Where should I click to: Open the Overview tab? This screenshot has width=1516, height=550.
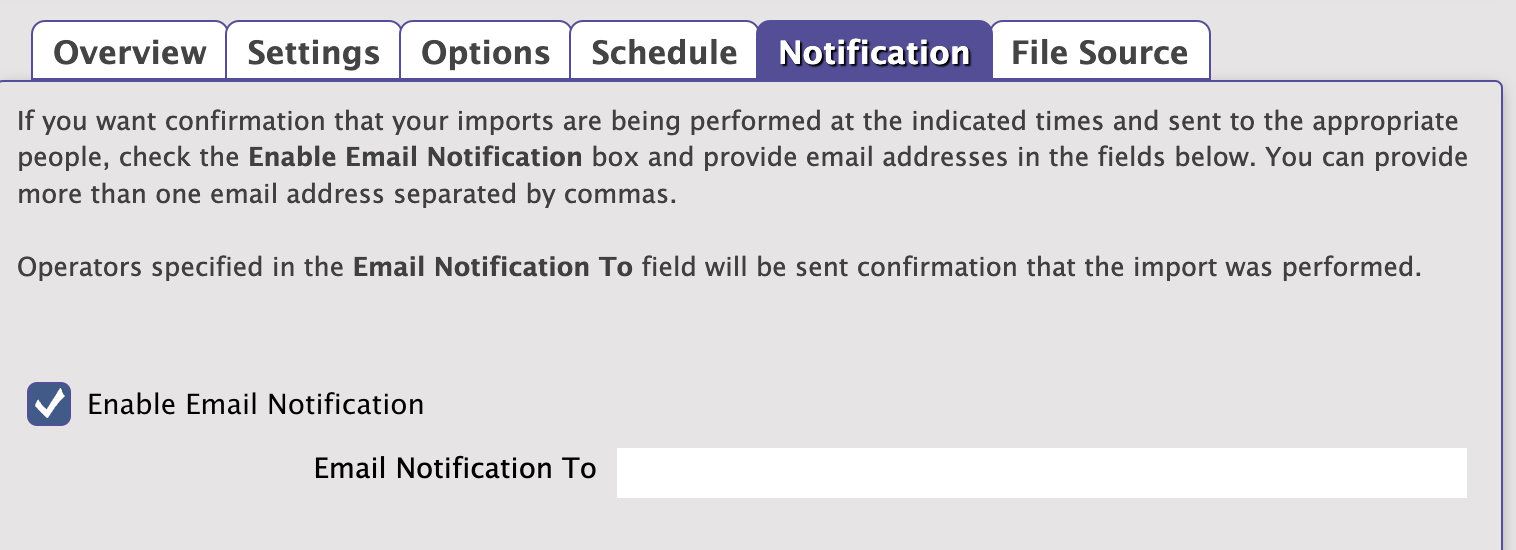coord(130,52)
